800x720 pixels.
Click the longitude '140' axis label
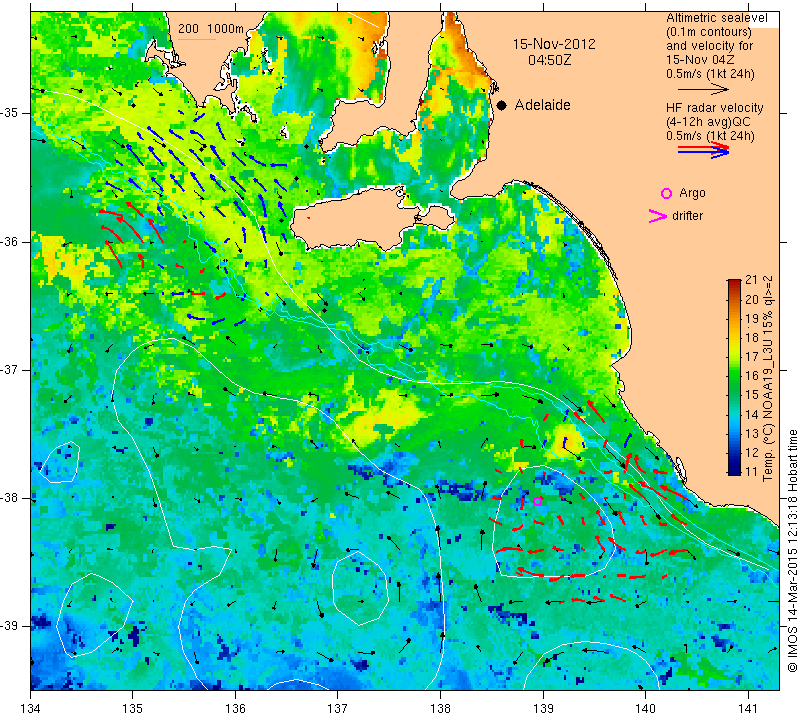click(645, 708)
